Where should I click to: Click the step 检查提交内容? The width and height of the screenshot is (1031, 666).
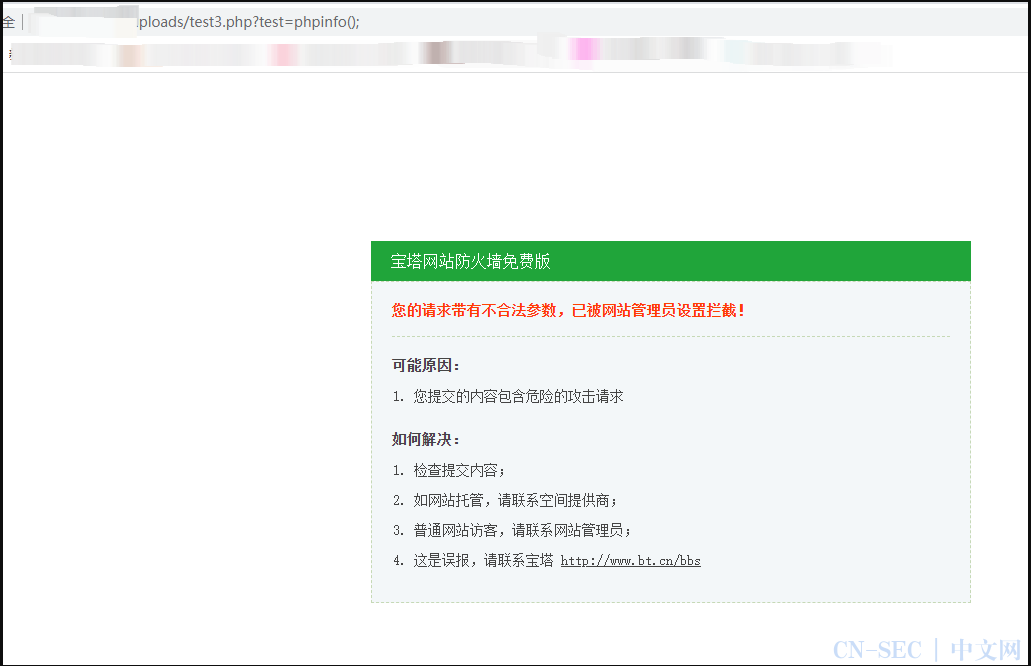click(x=459, y=471)
